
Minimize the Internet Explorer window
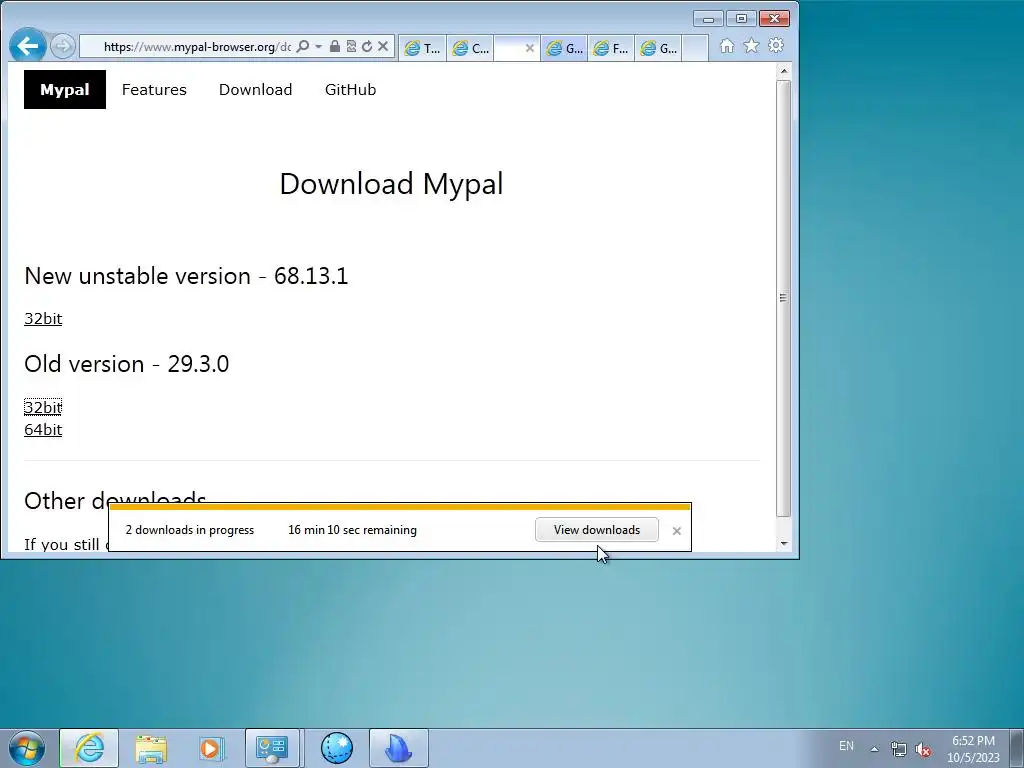pos(708,18)
